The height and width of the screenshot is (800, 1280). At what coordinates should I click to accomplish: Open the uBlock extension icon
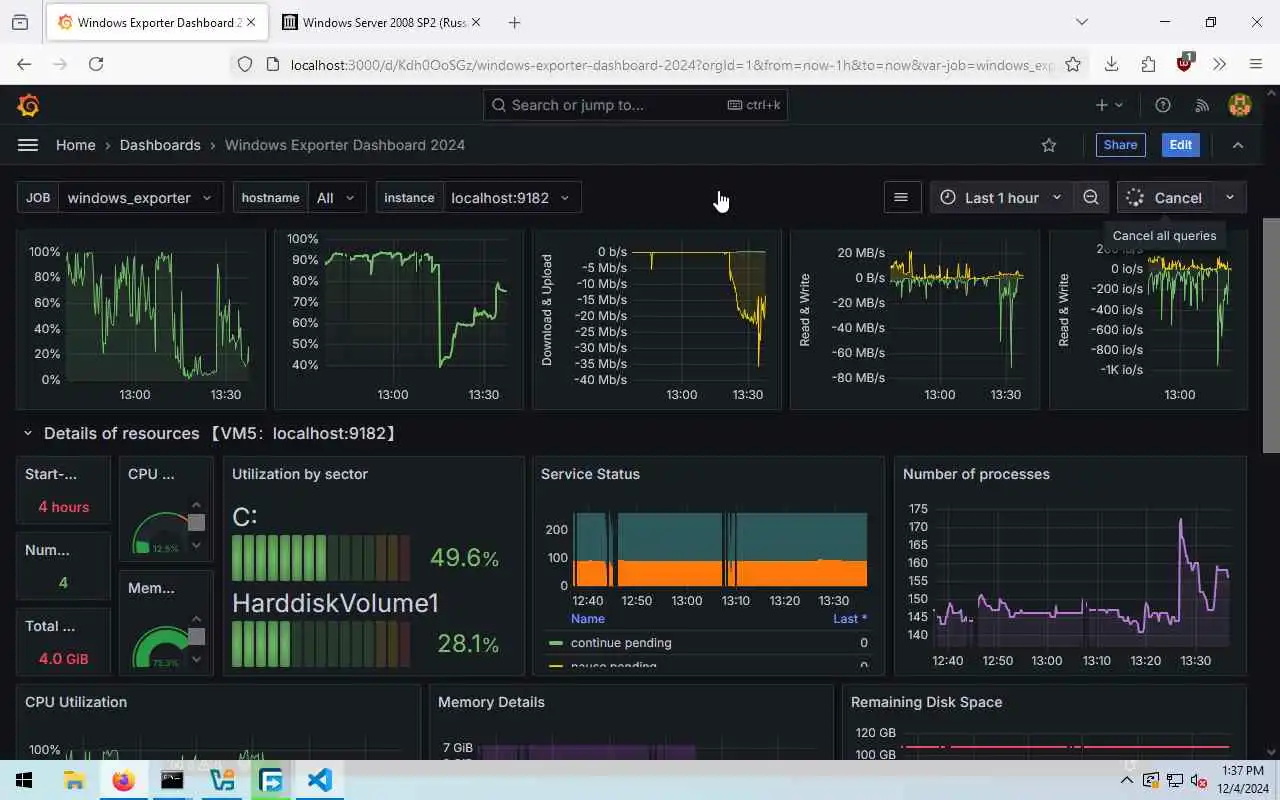(1184, 64)
